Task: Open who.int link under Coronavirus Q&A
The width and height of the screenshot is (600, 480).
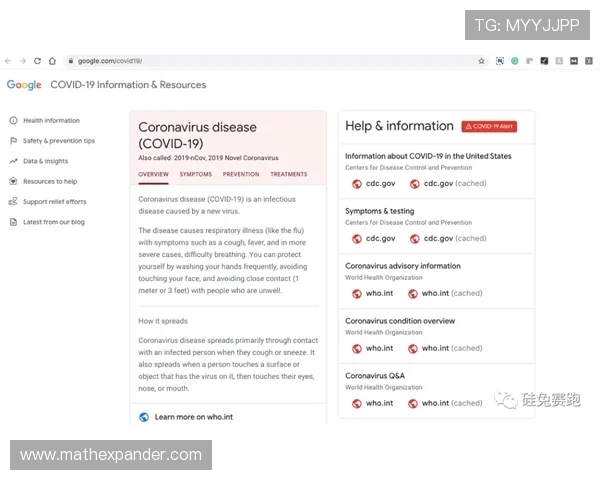Action: point(378,403)
